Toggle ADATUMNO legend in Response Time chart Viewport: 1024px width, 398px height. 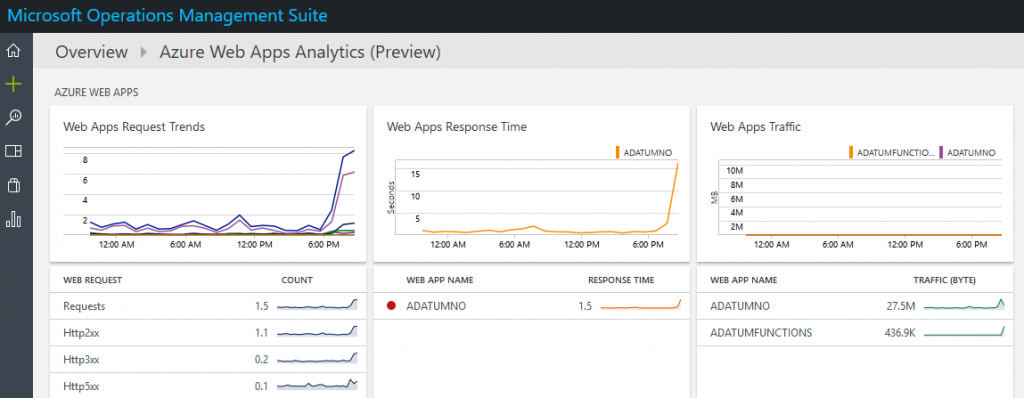click(644, 152)
